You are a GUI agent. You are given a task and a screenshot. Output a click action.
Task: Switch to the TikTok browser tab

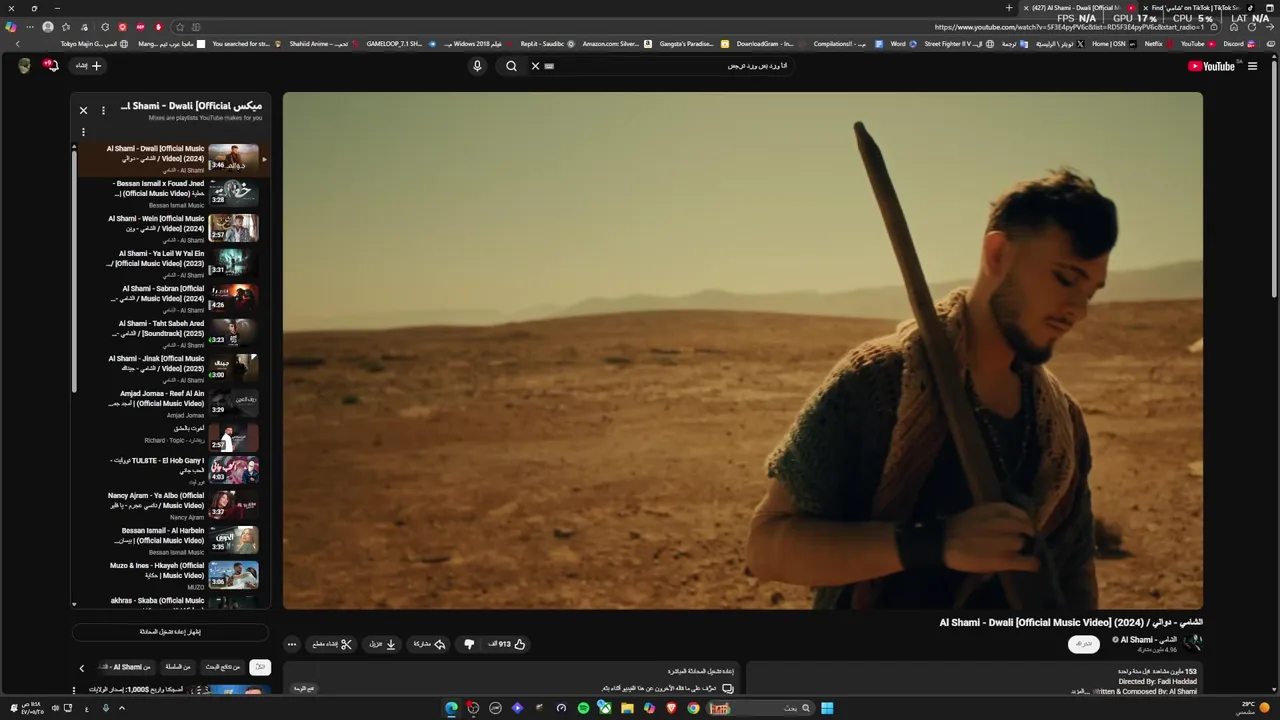[x=1200, y=8]
